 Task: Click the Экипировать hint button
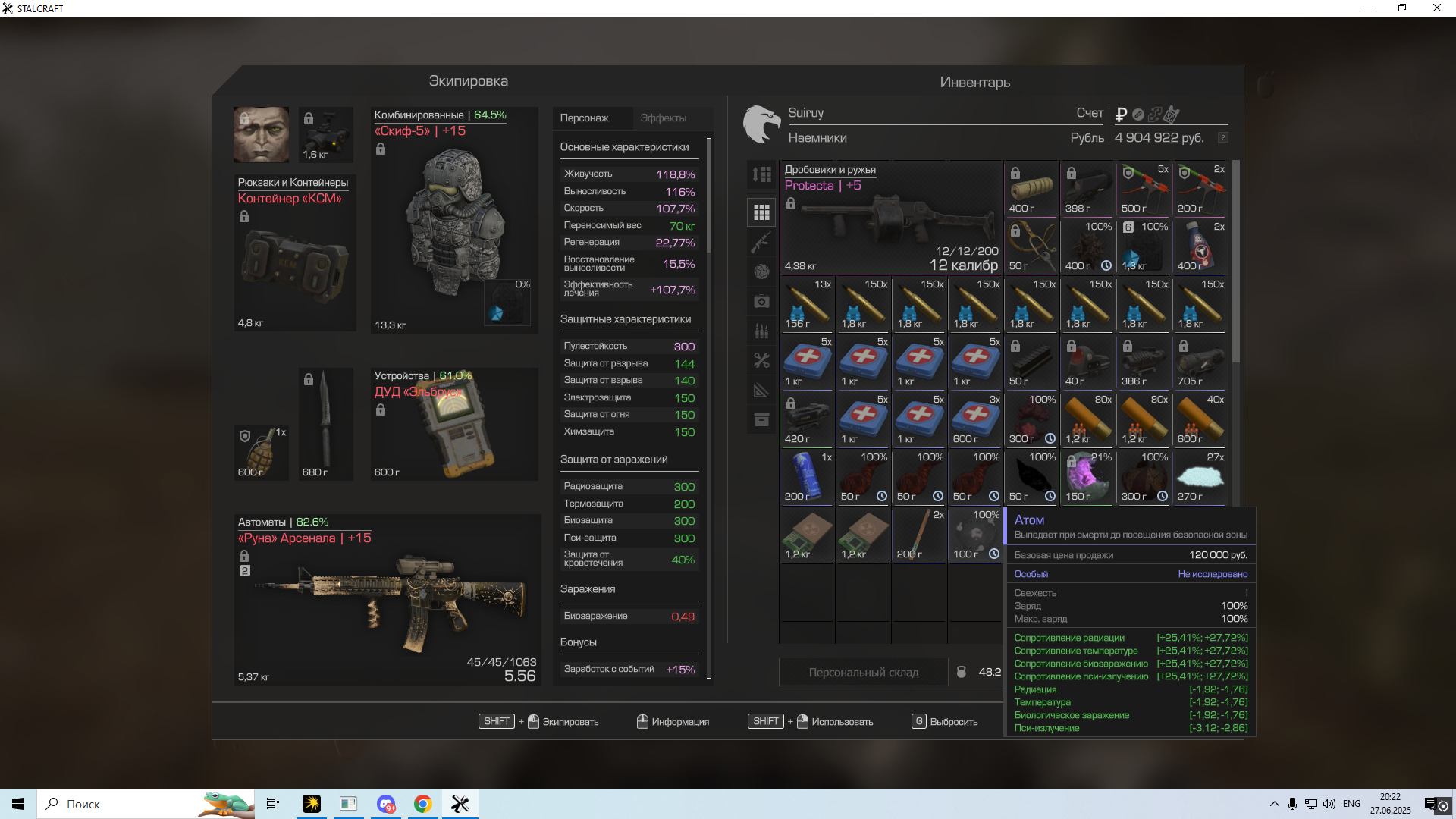tap(538, 722)
